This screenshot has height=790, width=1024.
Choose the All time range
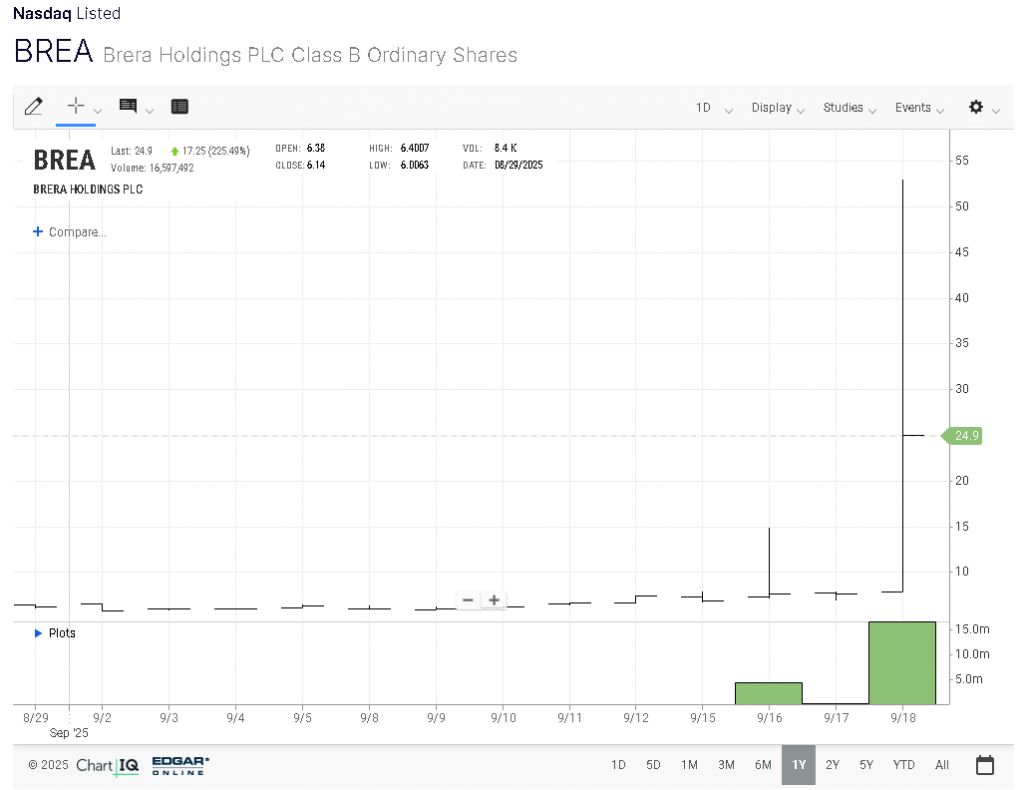(942, 765)
